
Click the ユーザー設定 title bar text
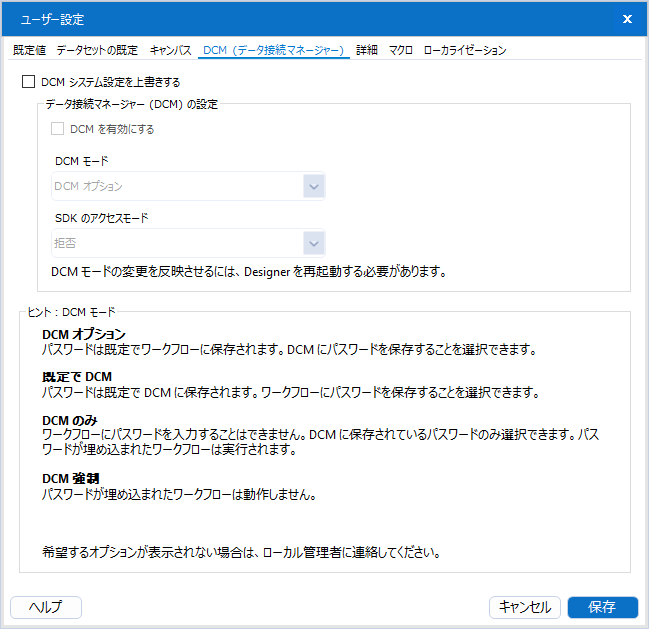point(52,19)
